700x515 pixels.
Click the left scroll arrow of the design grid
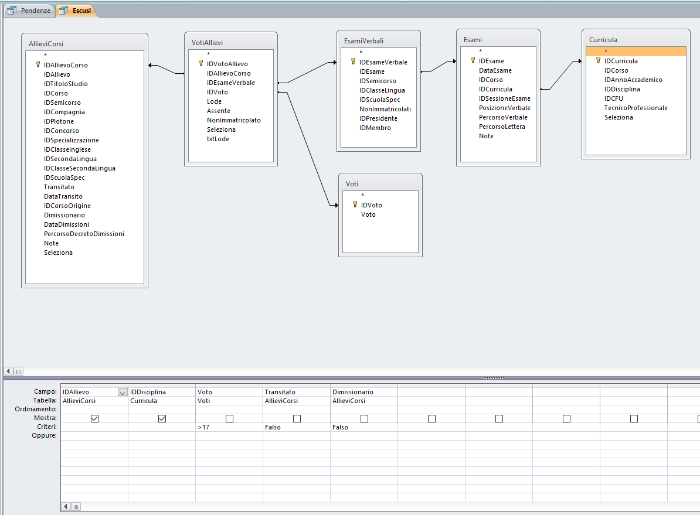(x=66, y=507)
